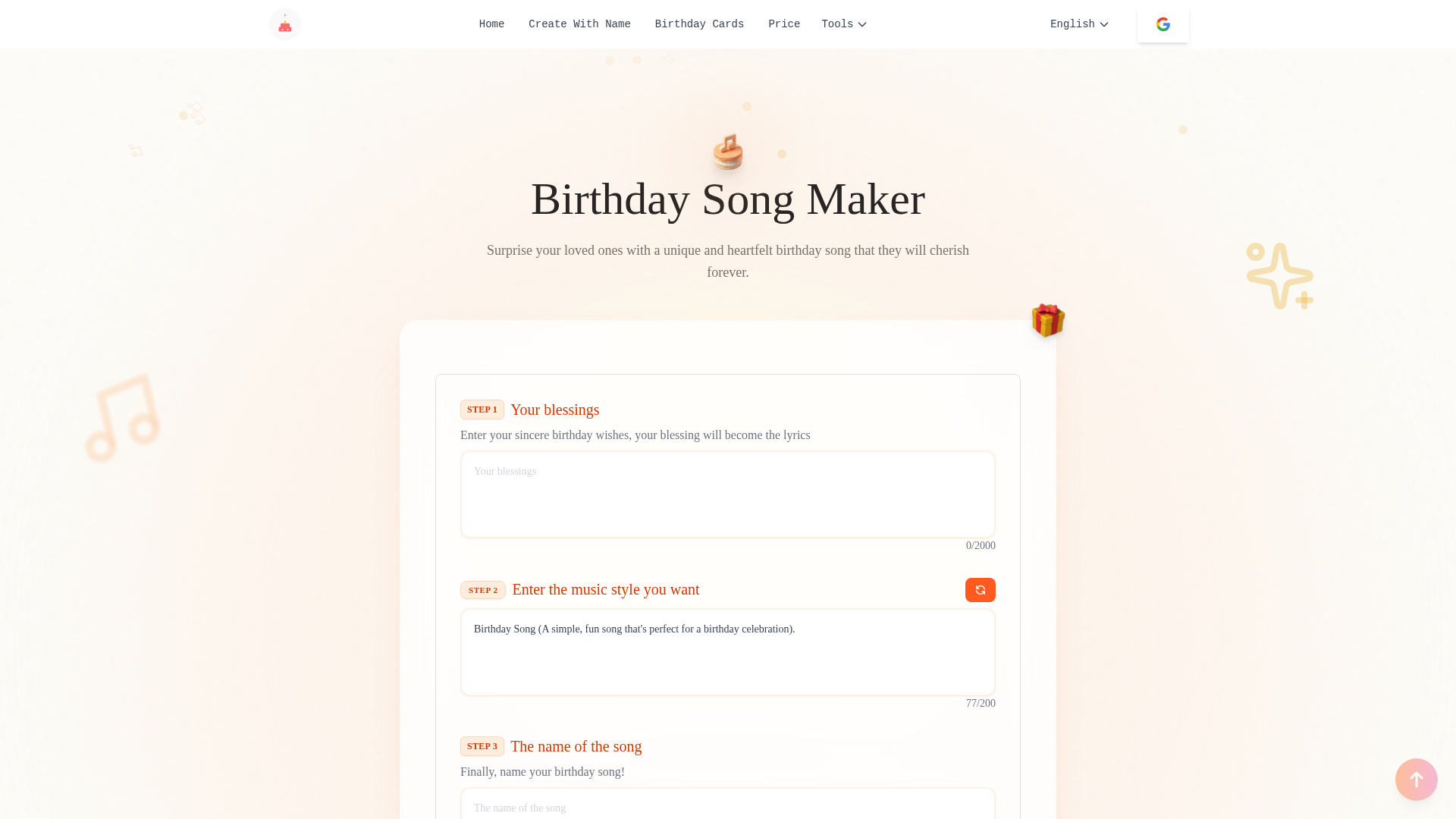Screen dimensions: 1456x819
Task: View the Price page
Action: point(784,24)
